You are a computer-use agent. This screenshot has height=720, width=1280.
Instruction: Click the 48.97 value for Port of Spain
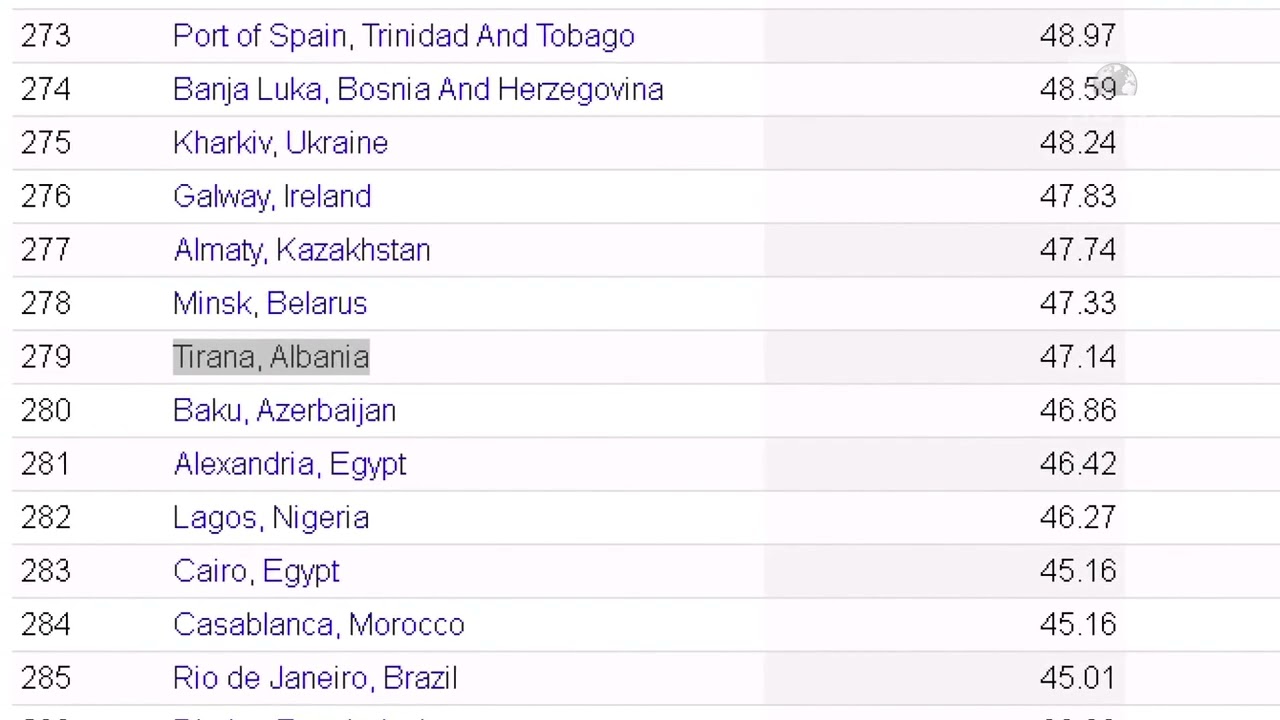[1077, 36]
